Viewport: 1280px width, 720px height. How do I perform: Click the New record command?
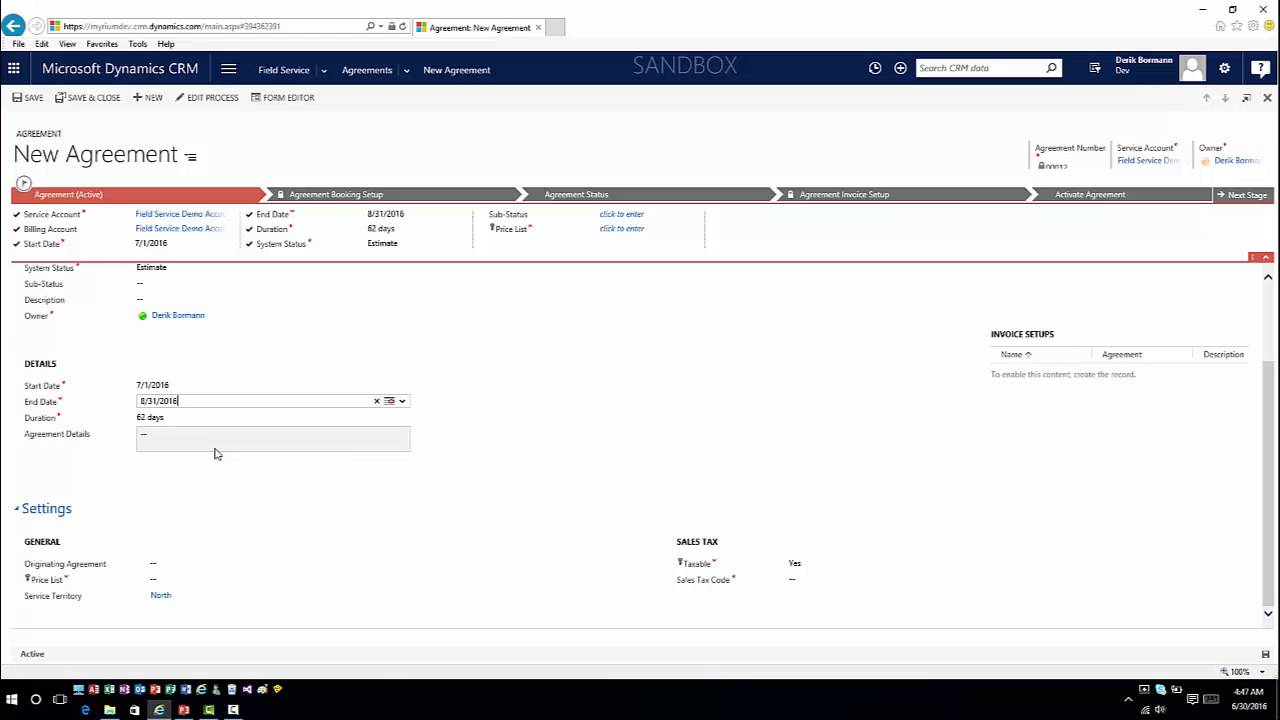[x=147, y=98]
